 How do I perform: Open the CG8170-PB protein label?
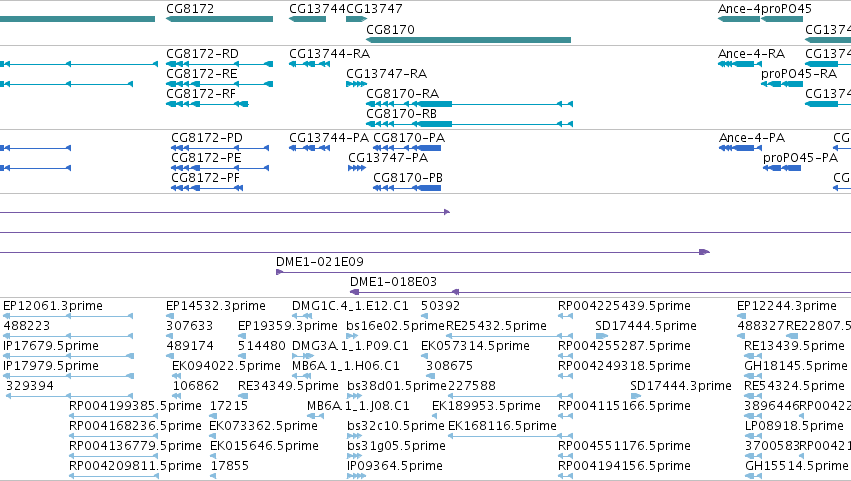[x=408, y=178]
